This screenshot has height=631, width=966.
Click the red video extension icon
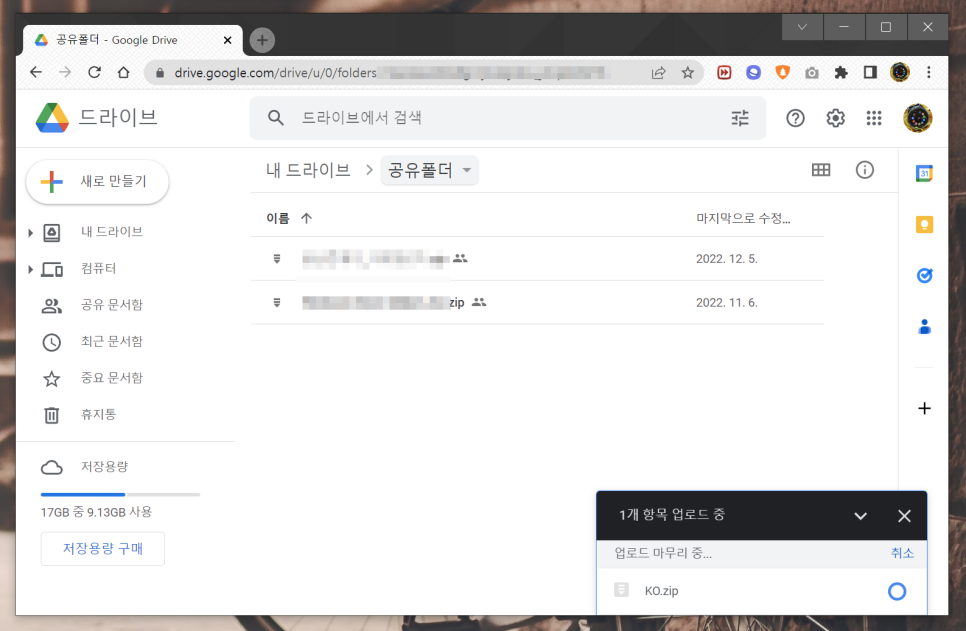pos(724,73)
